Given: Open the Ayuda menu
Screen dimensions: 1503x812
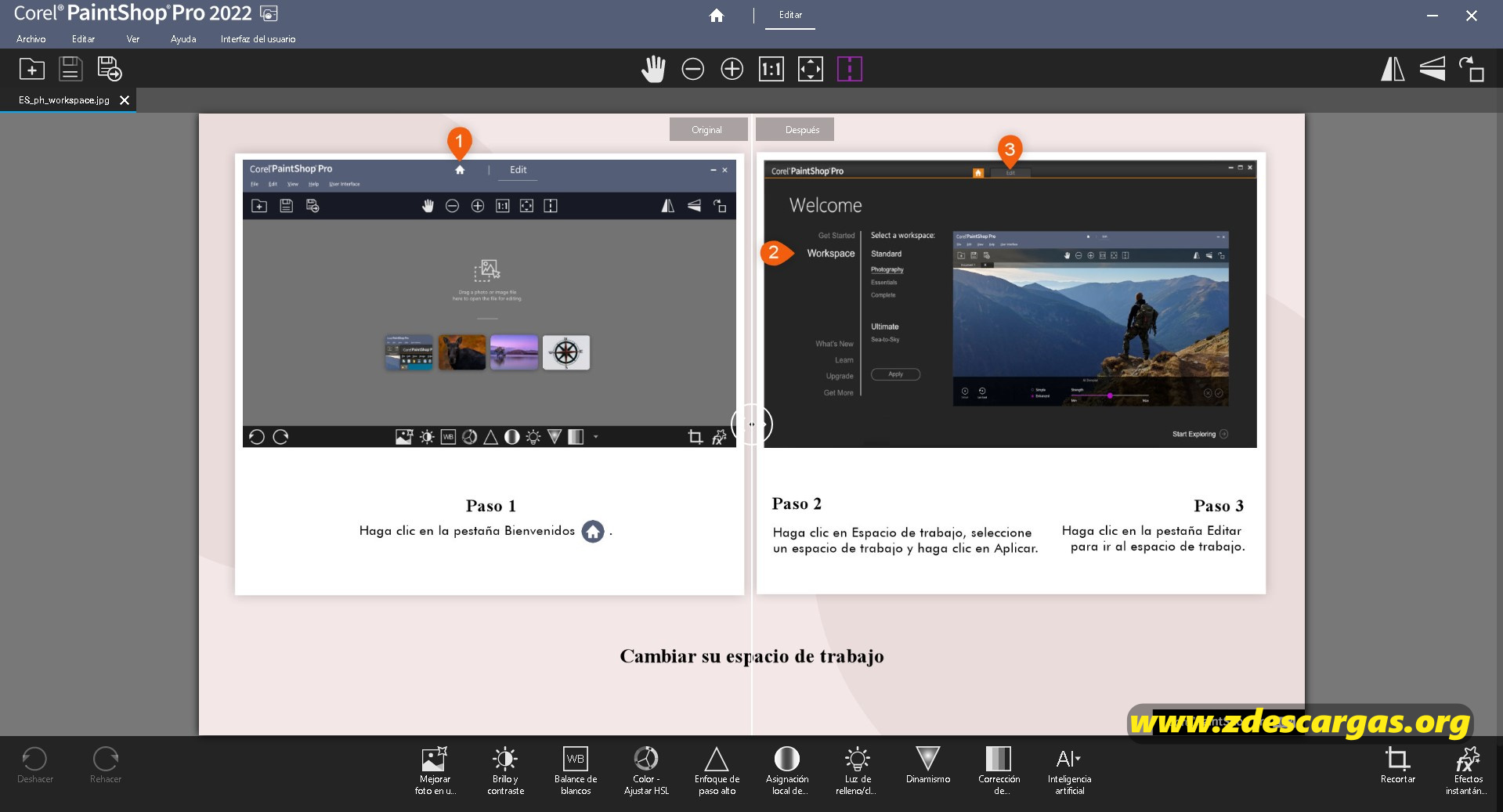Looking at the screenshot, I should pos(183,39).
